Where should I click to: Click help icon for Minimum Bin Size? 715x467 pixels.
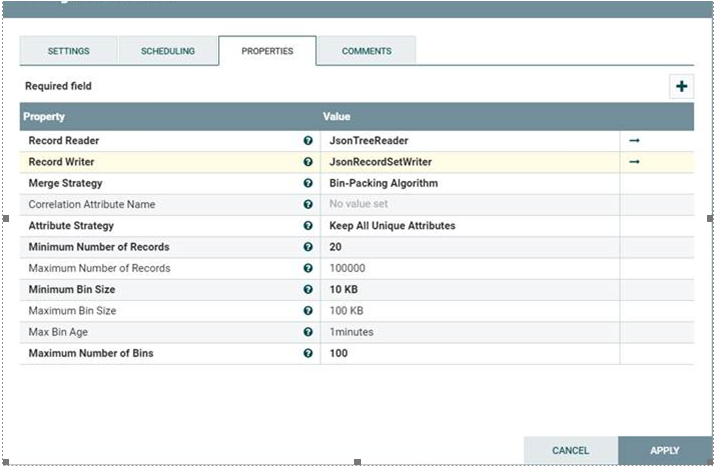pos(308,290)
